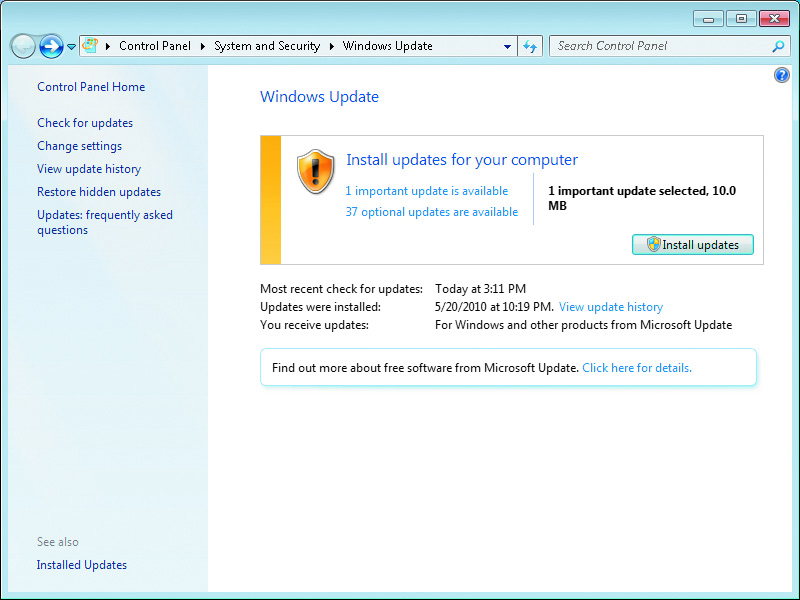
Task: Minimize the Windows Update window
Action: click(708, 19)
